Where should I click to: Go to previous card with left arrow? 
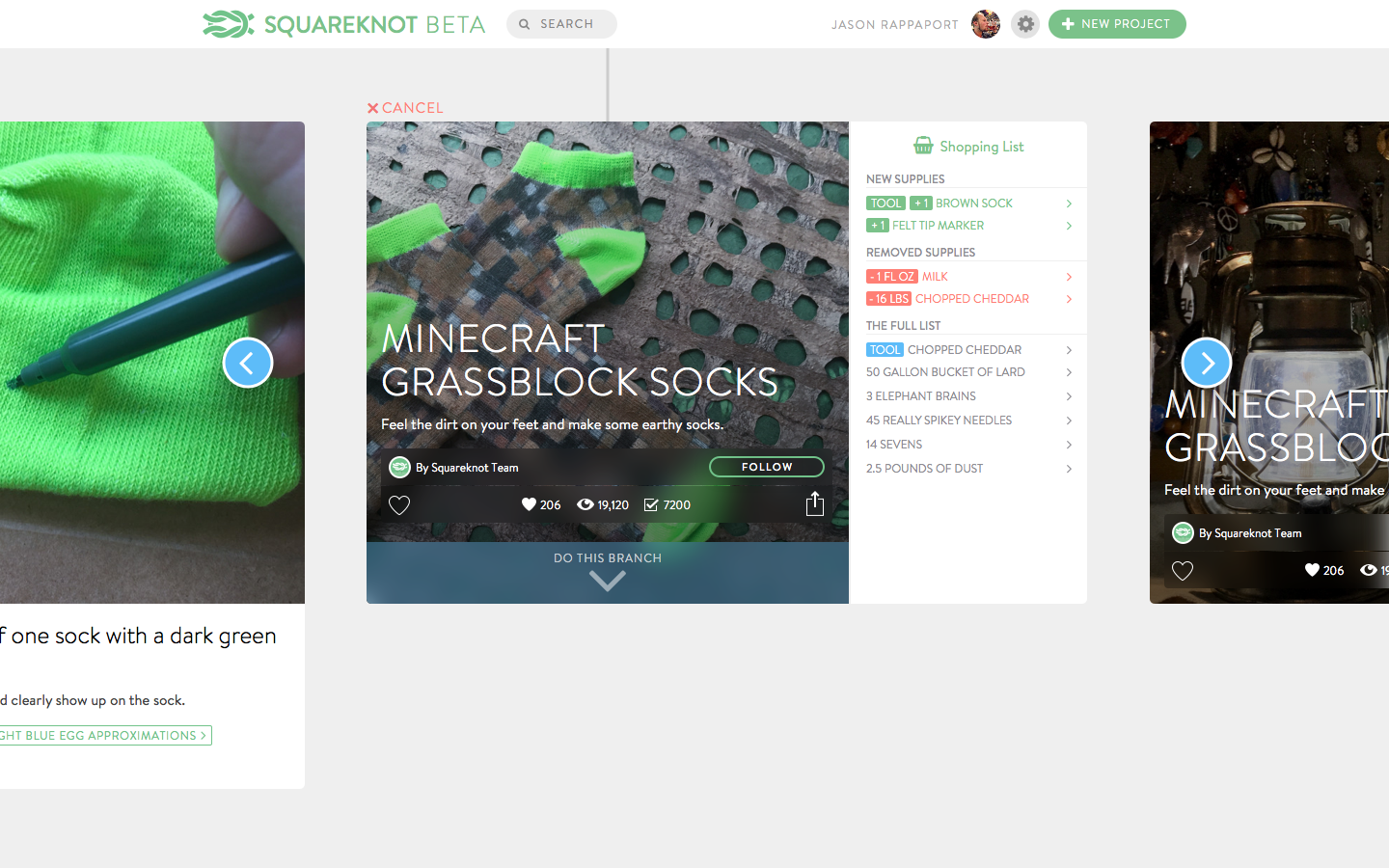point(248,363)
